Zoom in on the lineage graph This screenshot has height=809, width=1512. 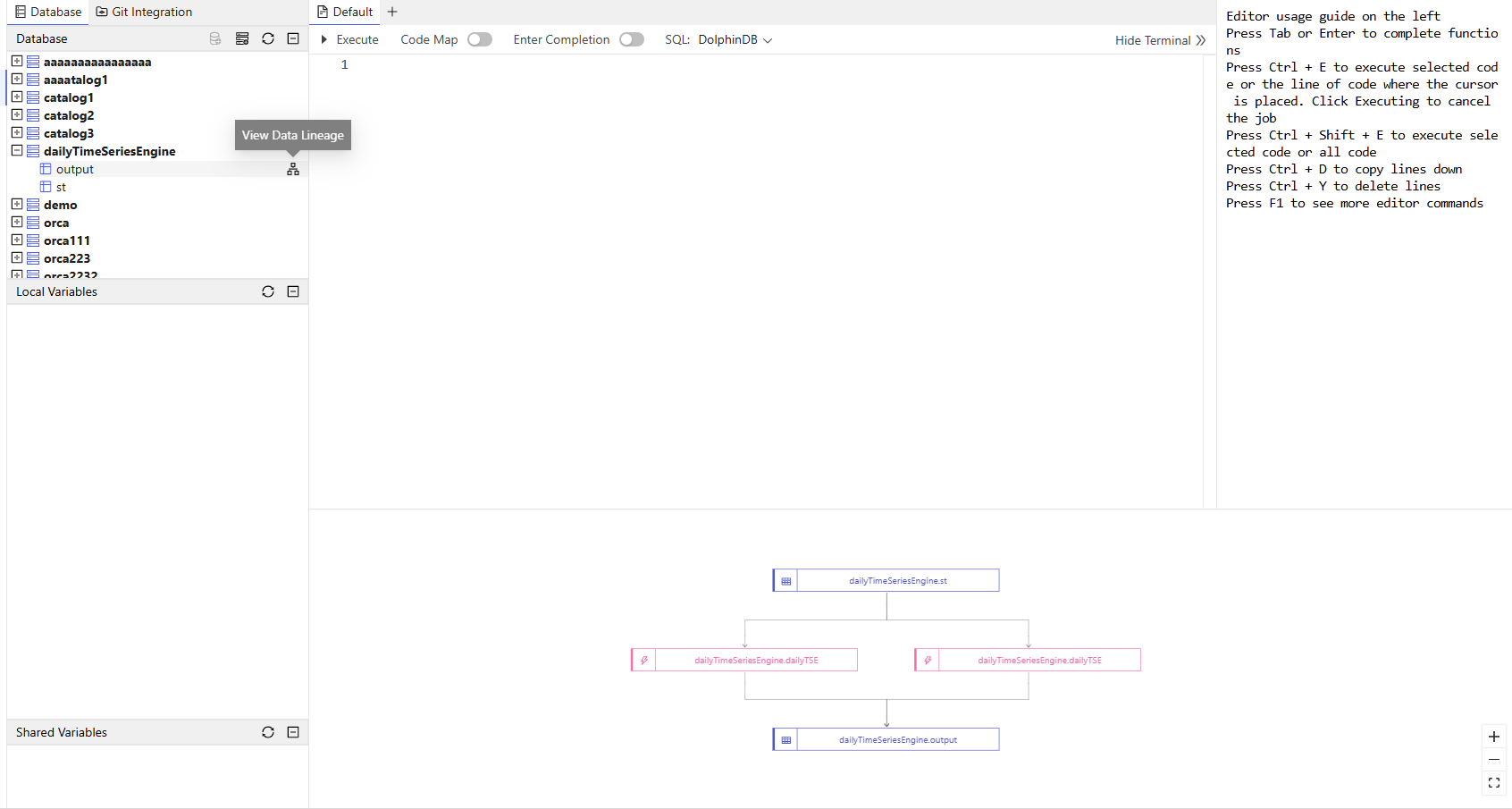tap(1493, 737)
